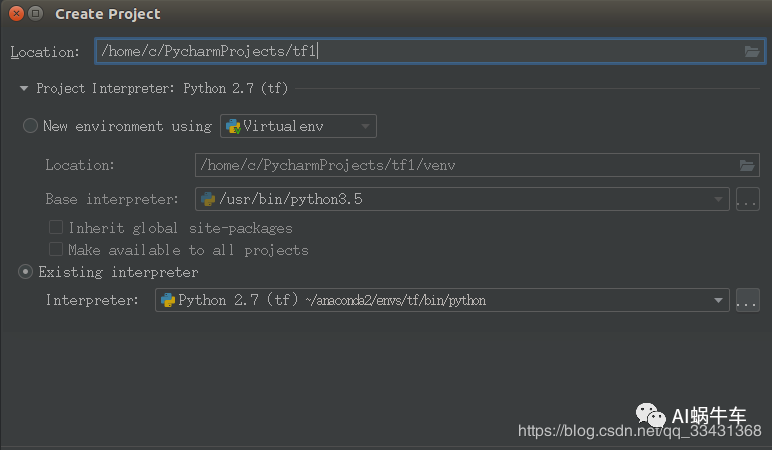Click into the project Location text field
The image size is (772, 450).
(x=429, y=51)
